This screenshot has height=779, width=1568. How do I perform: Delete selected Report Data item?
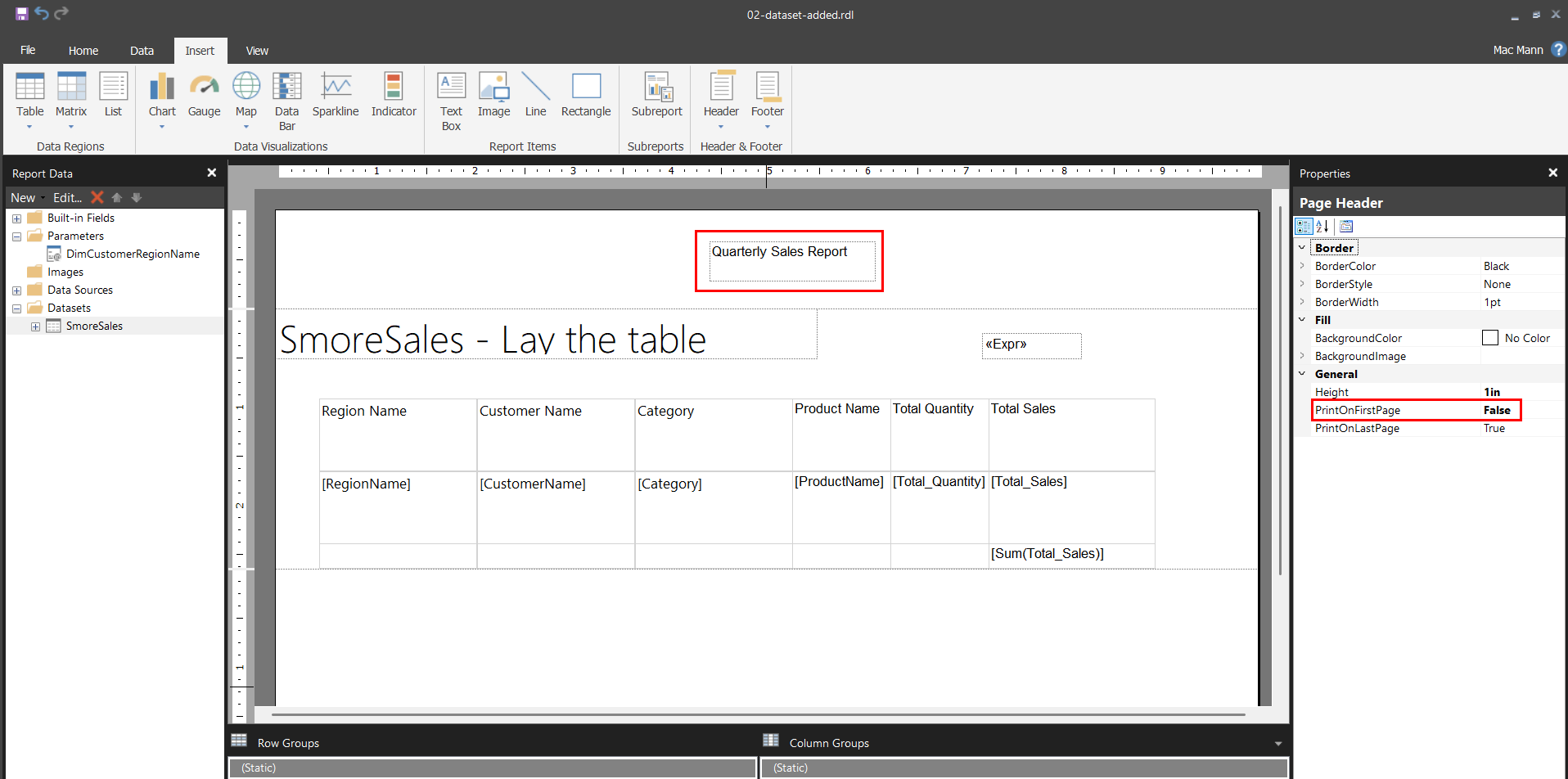tap(97, 197)
